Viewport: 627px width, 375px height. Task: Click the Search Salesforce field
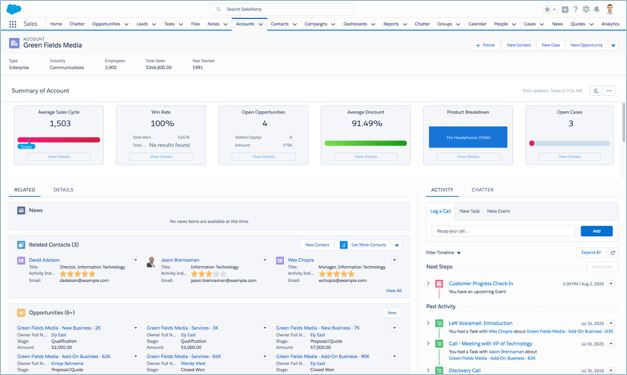pos(282,9)
